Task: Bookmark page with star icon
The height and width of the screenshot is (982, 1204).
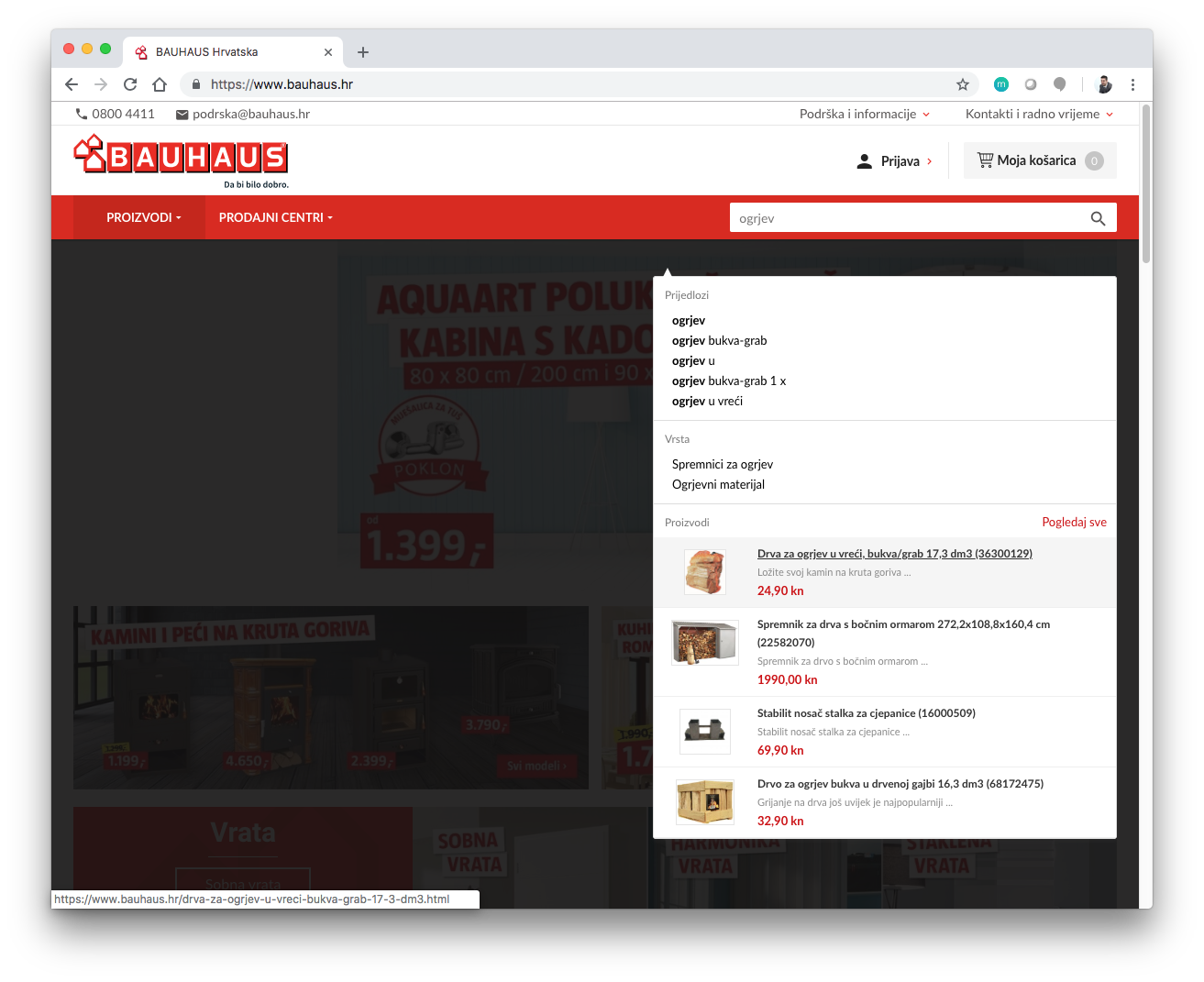Action: (963, 84)
